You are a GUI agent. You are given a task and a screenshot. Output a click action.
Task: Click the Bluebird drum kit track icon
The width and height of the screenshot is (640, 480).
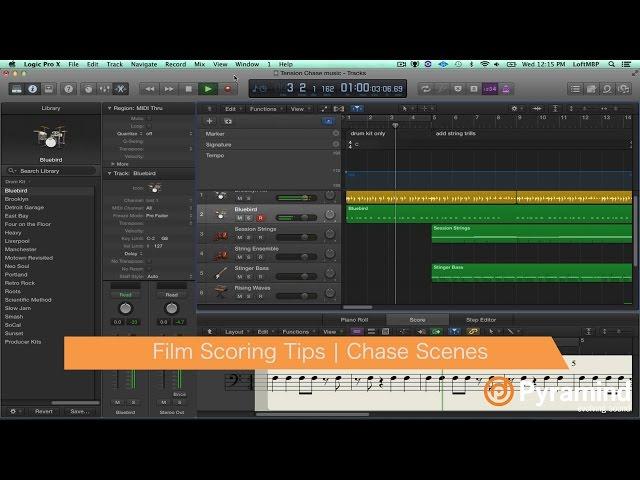tap(221, 214)
